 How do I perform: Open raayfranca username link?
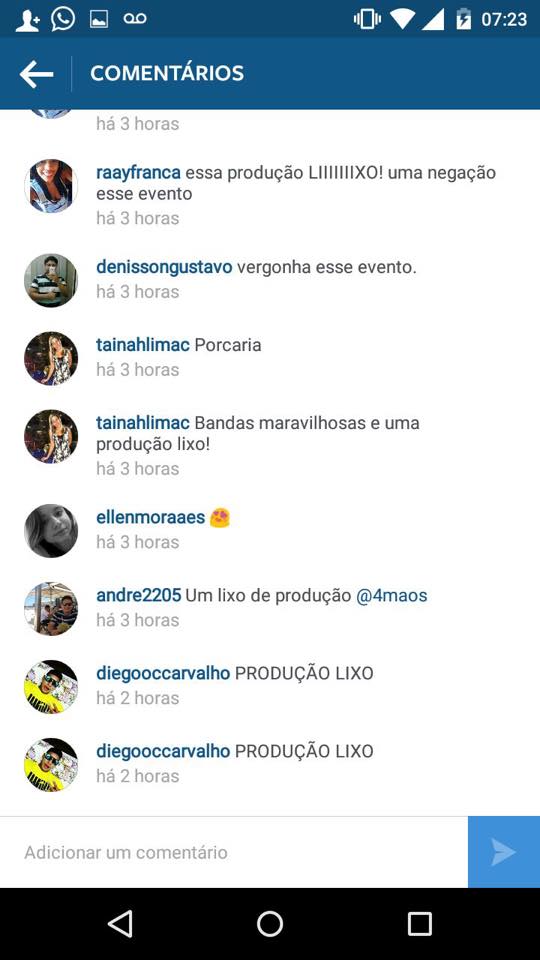(x=138, y=173)
